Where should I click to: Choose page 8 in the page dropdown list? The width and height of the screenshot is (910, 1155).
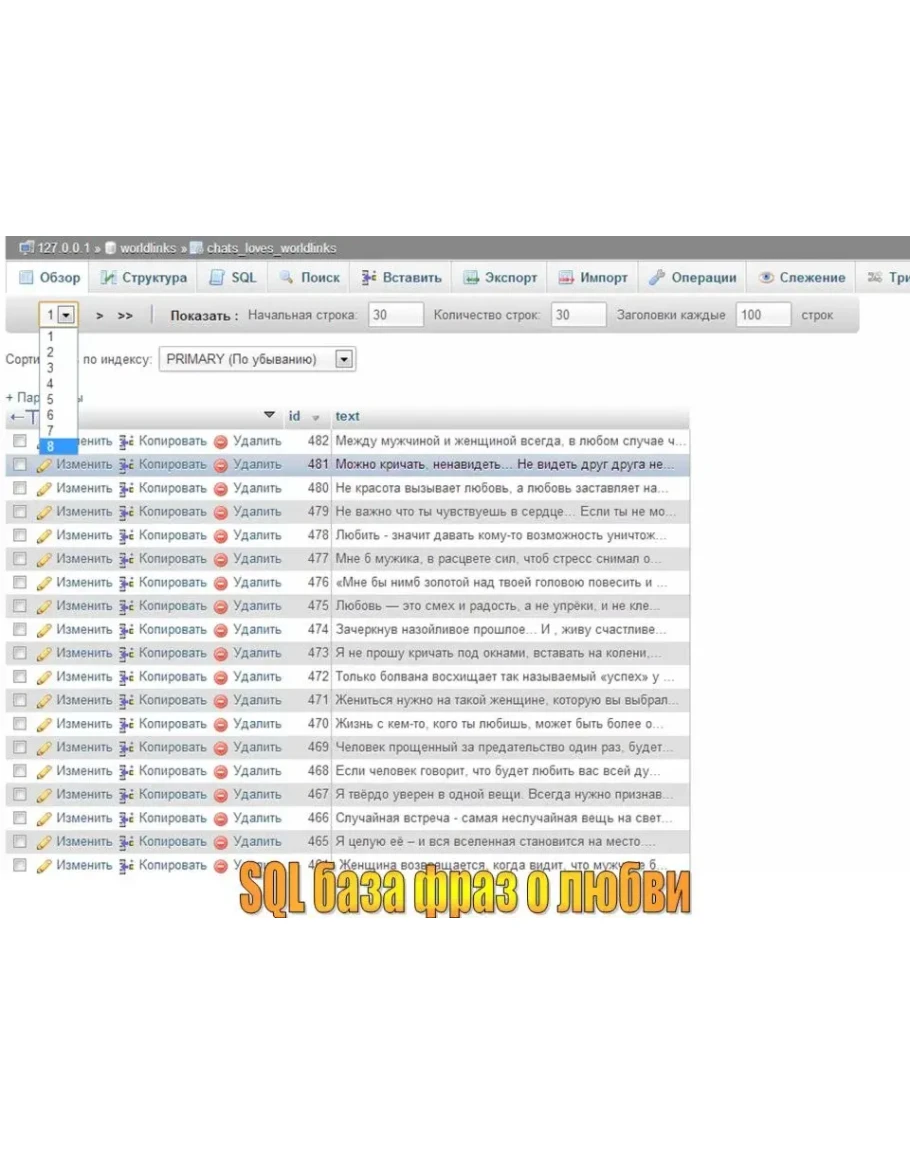pos(51,447)
